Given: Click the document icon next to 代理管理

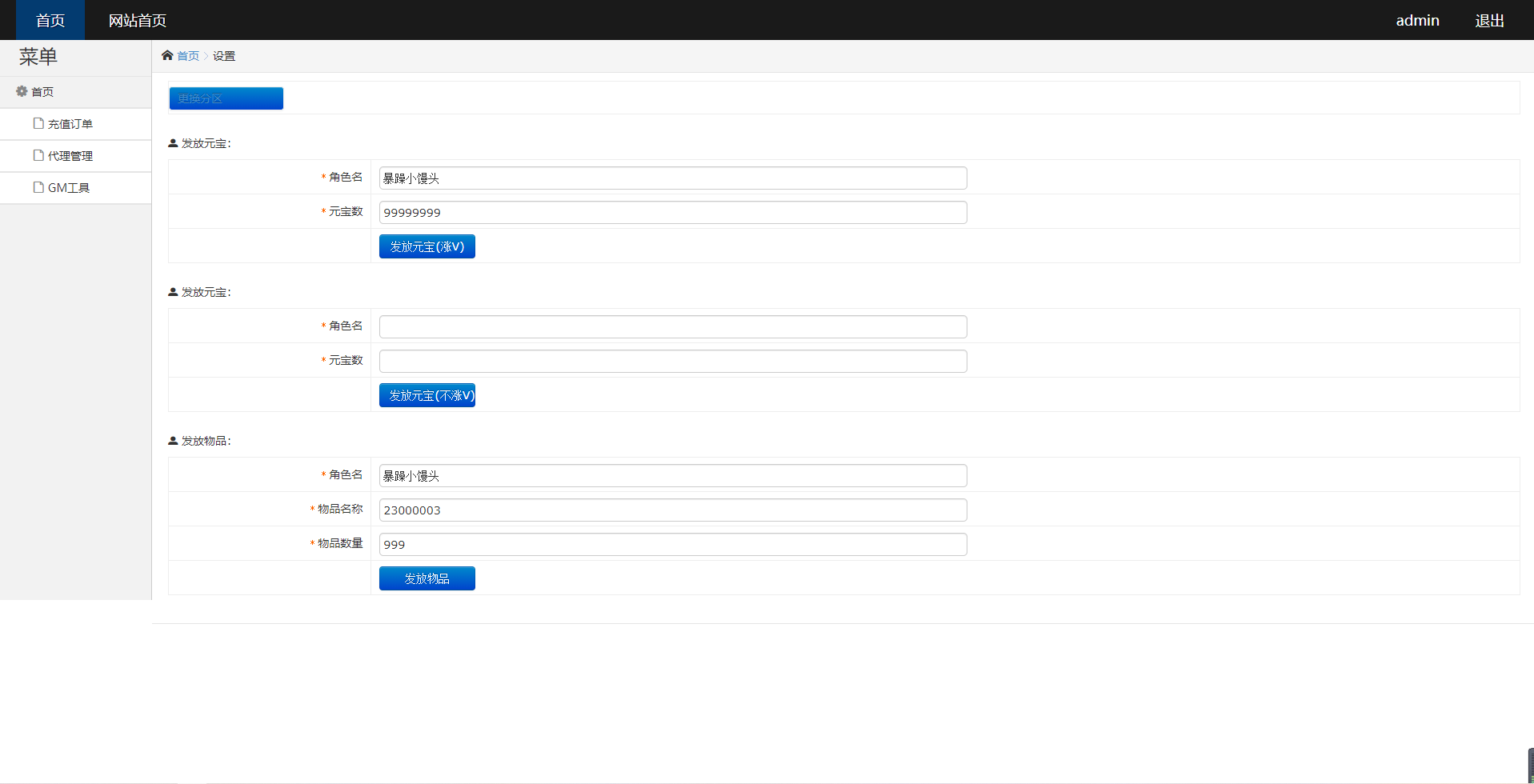Looking at the screenshot, I should coord(38,155).
